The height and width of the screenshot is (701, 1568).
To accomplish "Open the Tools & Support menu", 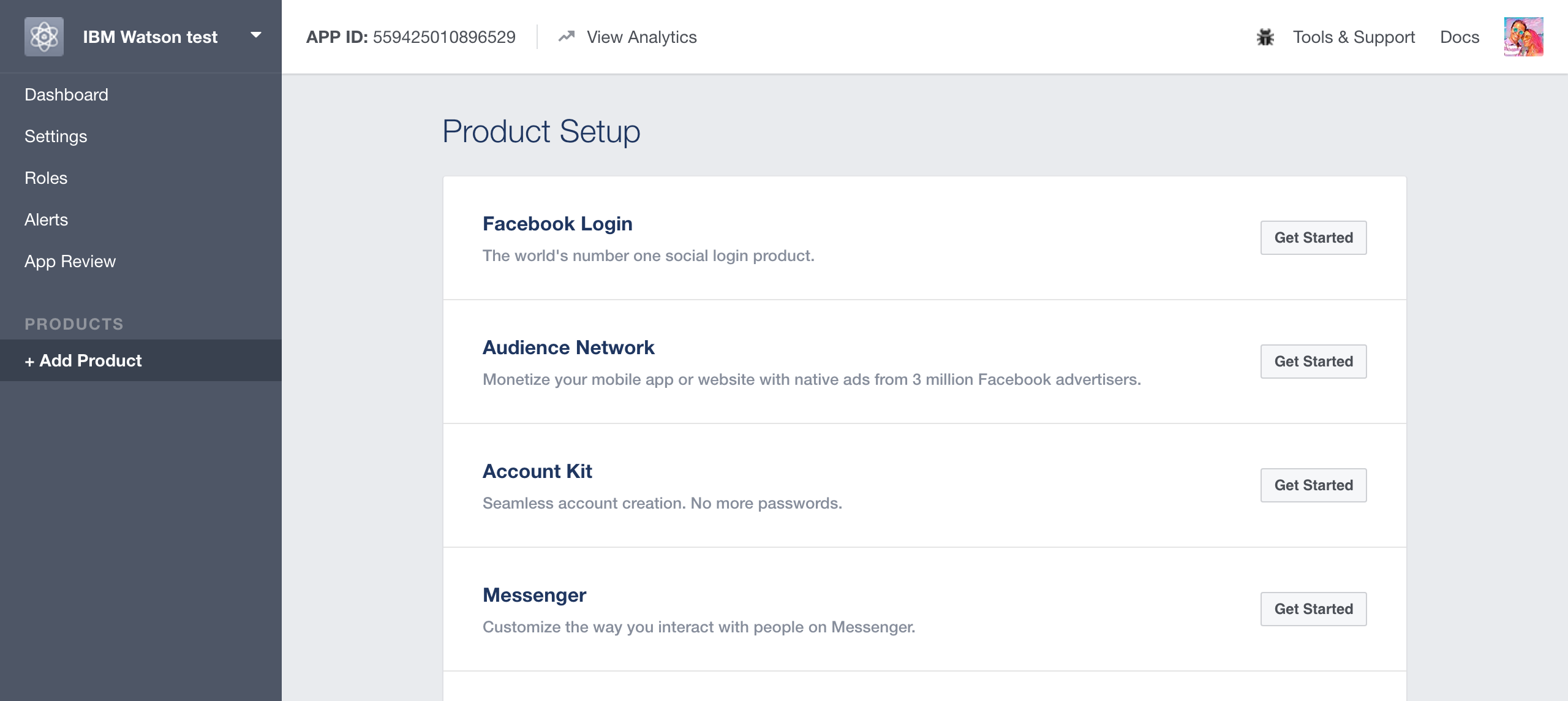I will pos(1354,37).
